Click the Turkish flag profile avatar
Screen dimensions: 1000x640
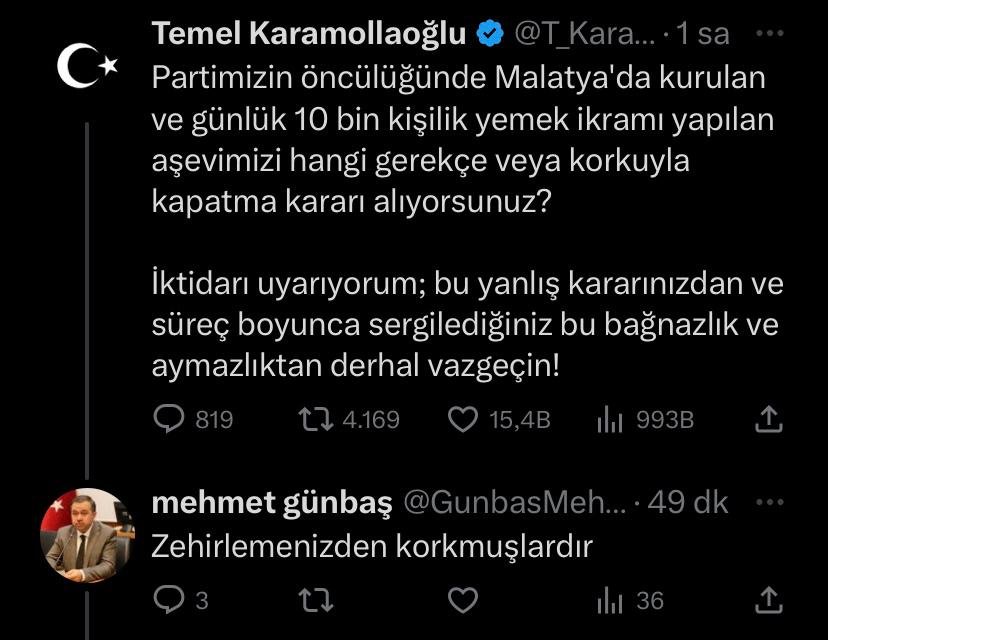pos(87,67)
